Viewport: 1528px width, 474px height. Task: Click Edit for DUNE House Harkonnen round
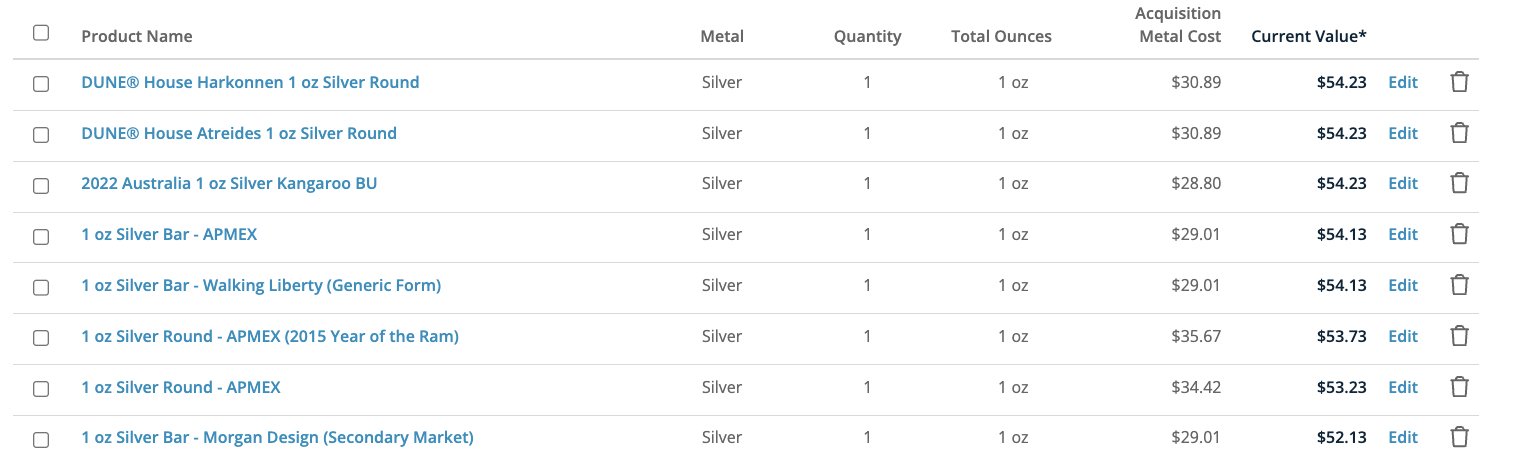[1403, 82]
